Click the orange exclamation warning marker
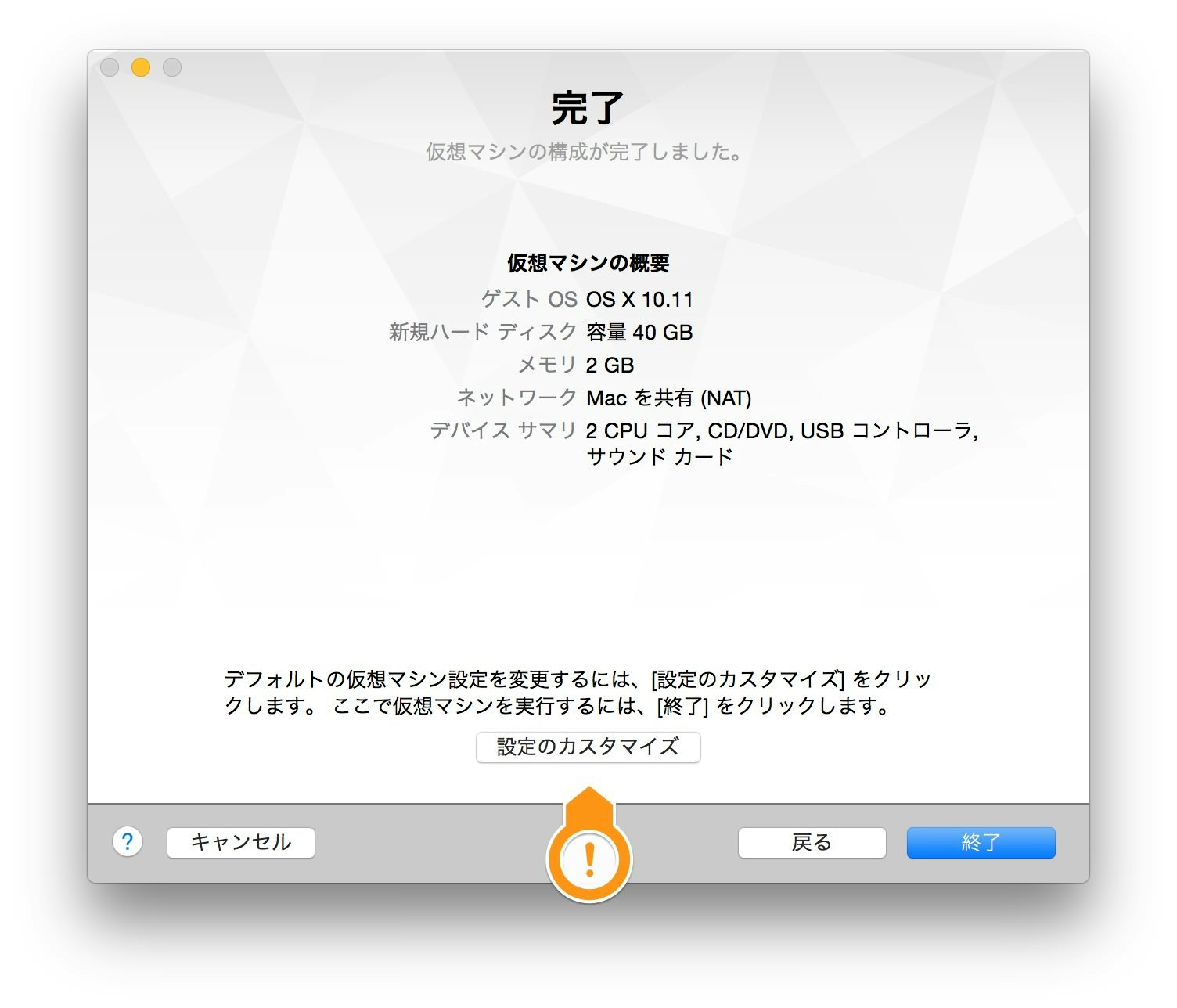1177x1008 pixels. pos(588,859)
